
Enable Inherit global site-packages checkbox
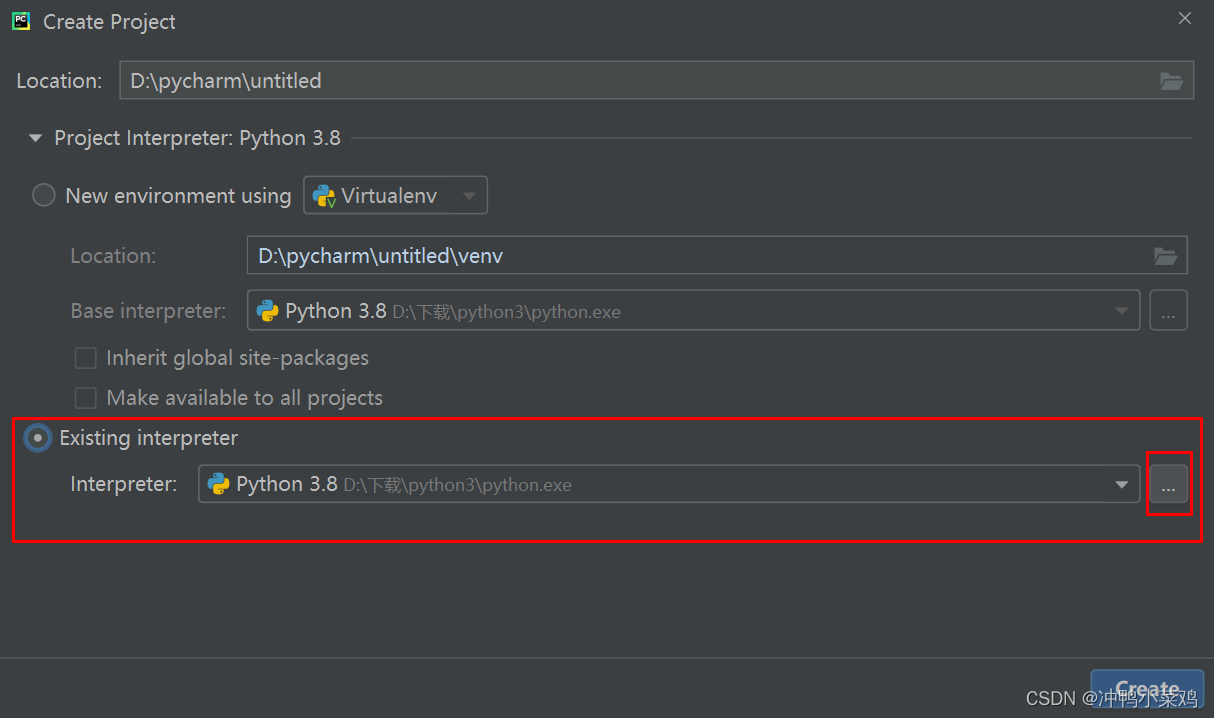[86, 358]
